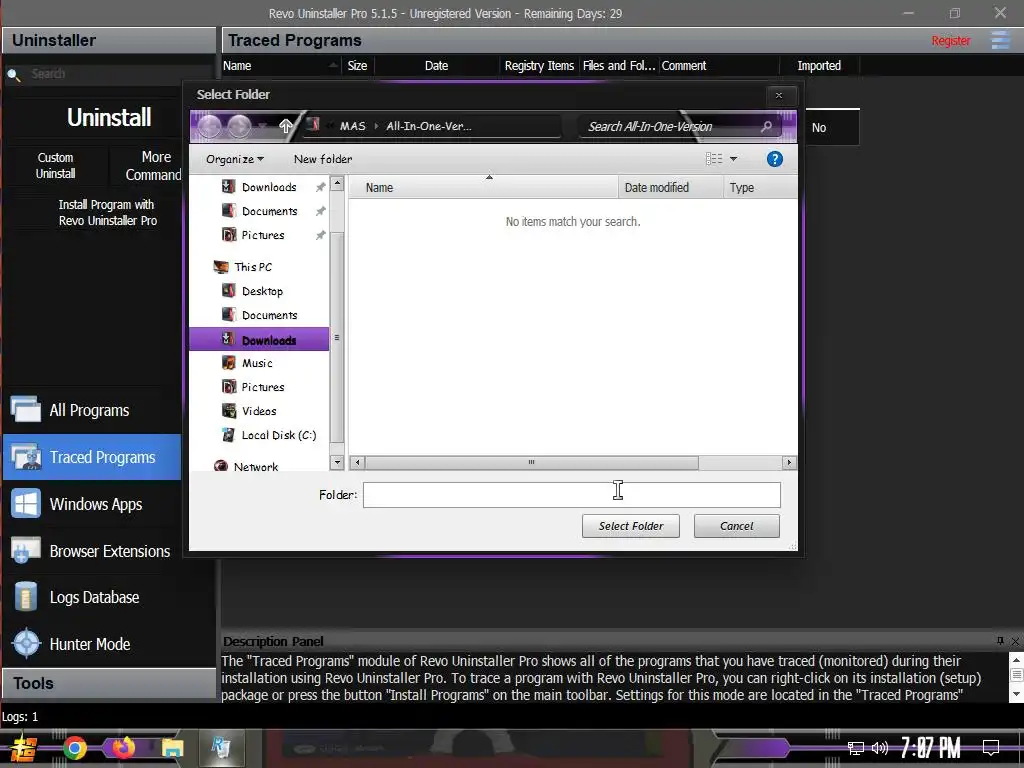This screenshot has height=768, width=1024.
Task: Sort by the Date modified column header
Action: (x=670, y=187)
